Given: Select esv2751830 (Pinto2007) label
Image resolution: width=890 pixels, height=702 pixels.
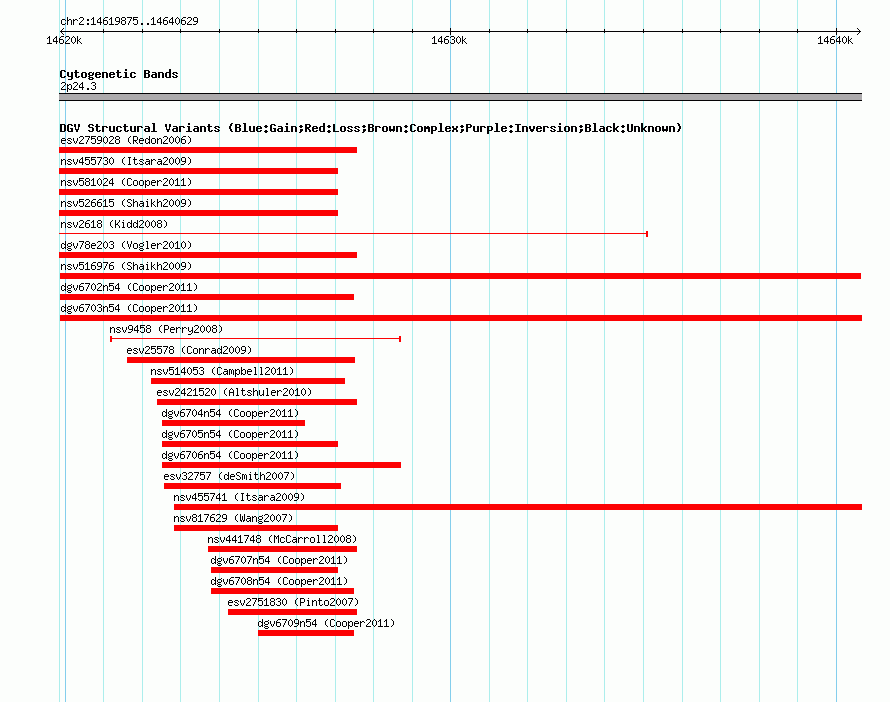Looking at the screenshot, I should coord(293,602).
